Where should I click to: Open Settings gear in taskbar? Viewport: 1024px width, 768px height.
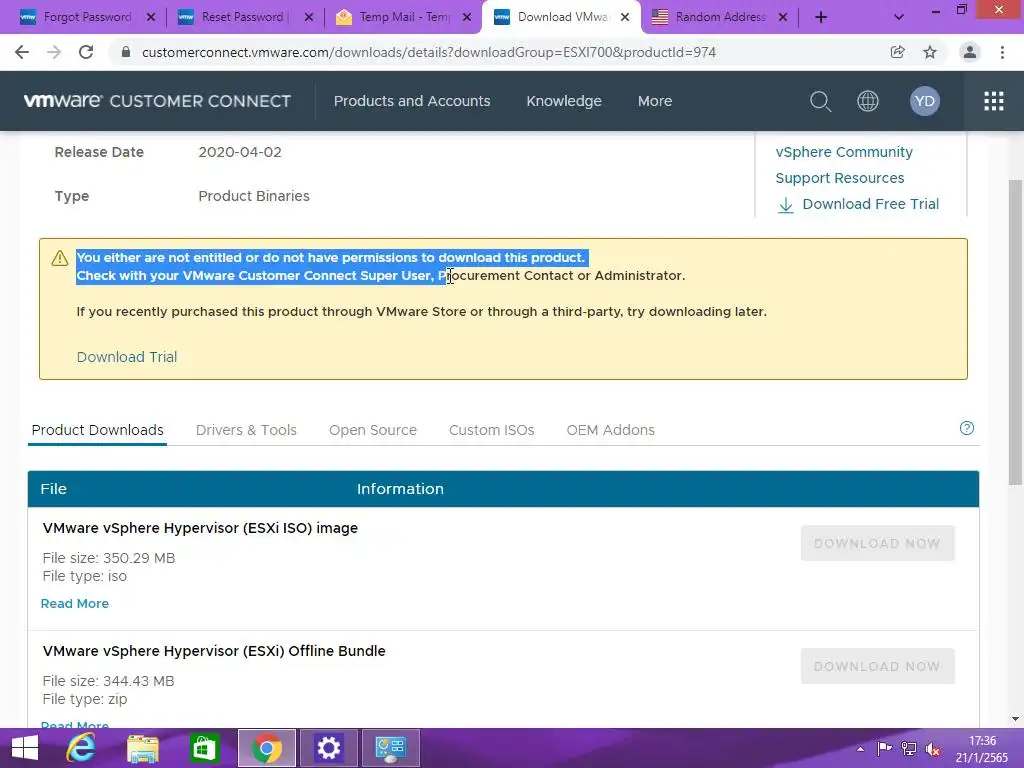(x=328, y=748)
